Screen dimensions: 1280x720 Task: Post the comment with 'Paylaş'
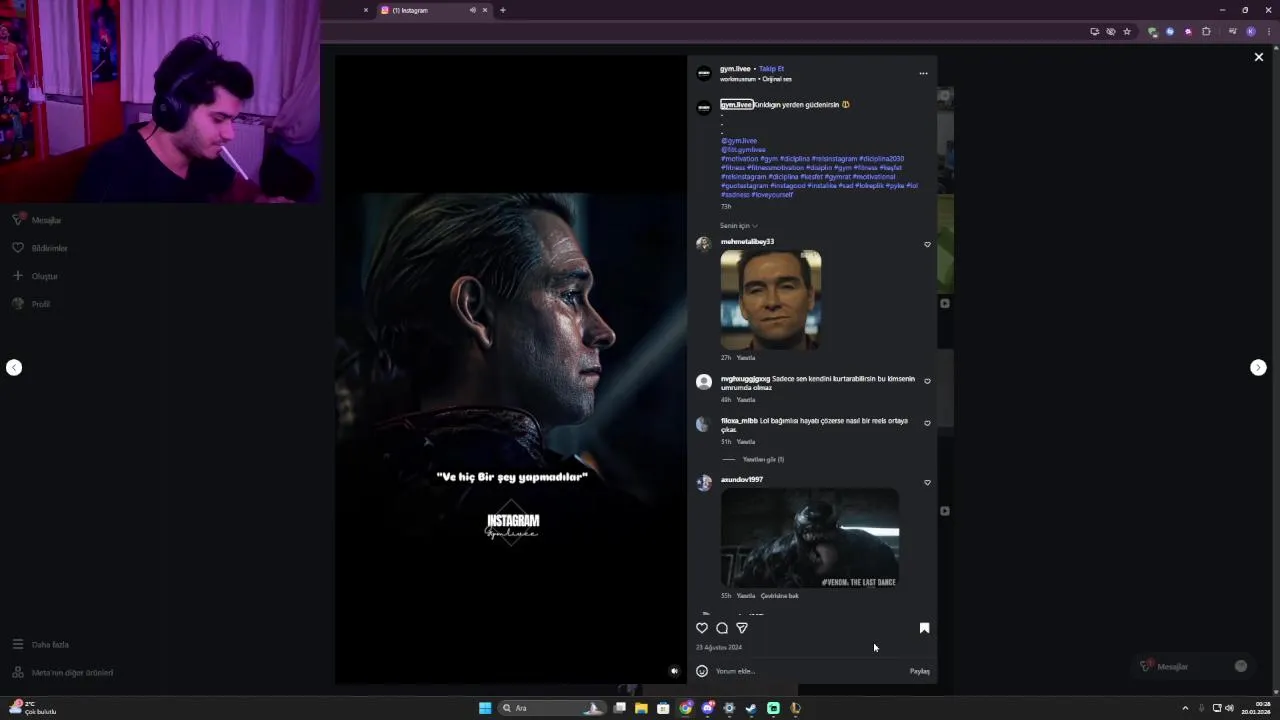920,671
